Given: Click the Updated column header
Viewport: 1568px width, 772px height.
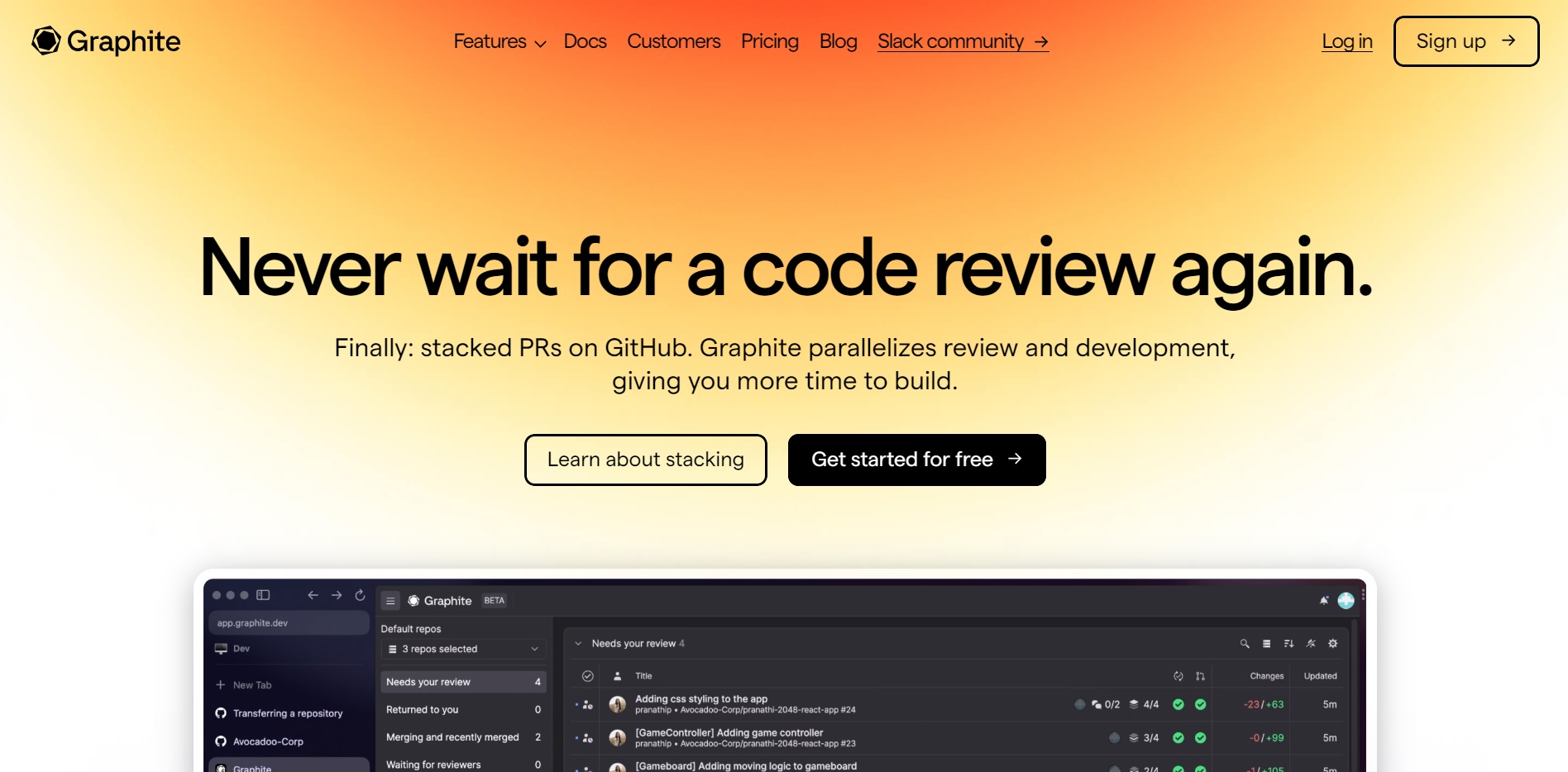Looking at the screenshot, I should click(1321, 676).
